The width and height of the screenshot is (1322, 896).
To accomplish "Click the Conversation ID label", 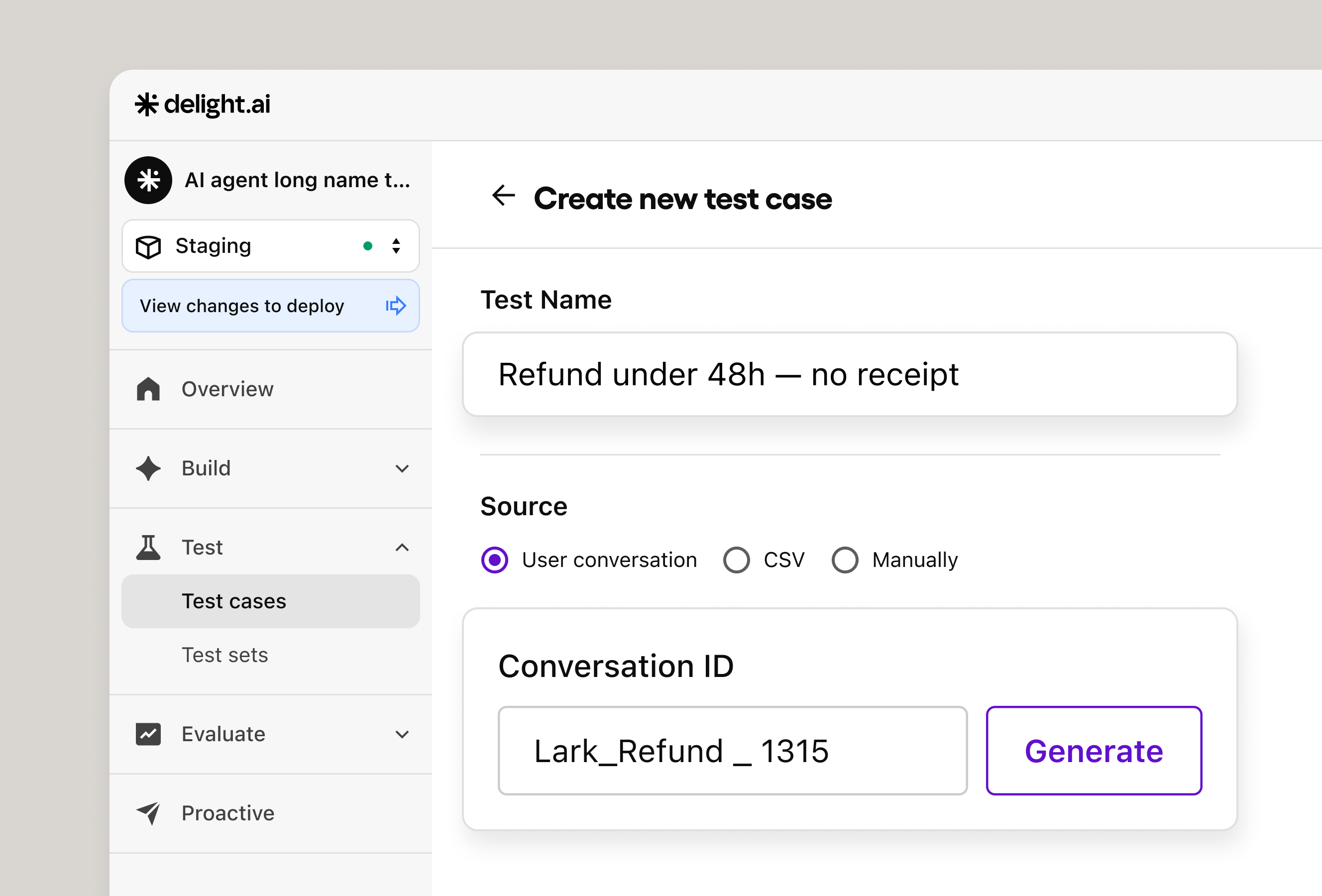I will click(x=616, y=666).
